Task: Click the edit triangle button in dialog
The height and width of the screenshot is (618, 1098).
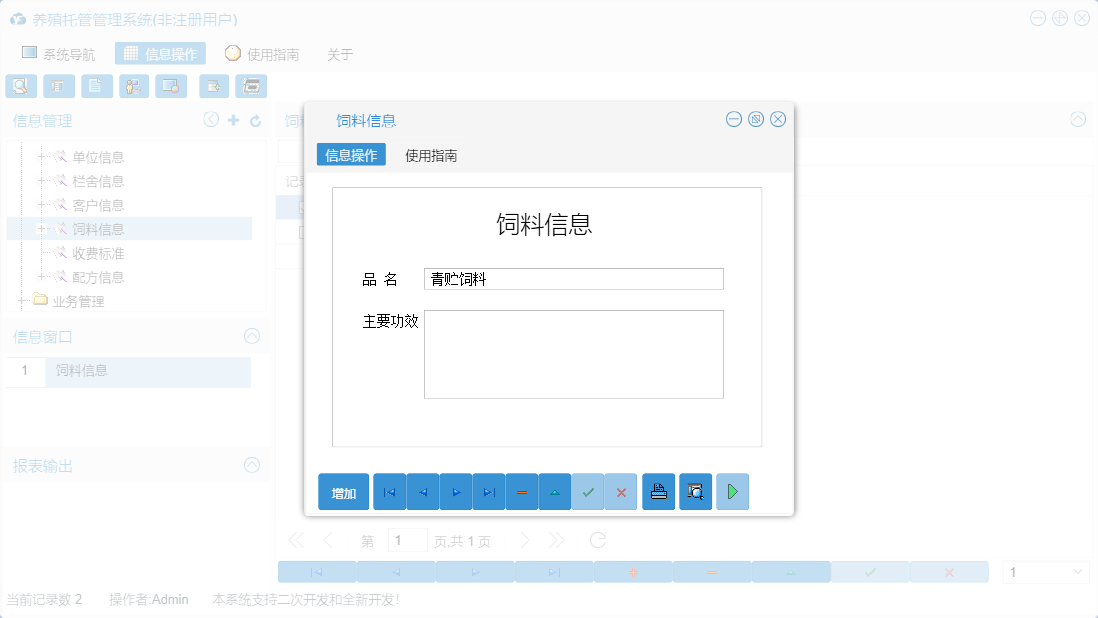Action: 555,492
